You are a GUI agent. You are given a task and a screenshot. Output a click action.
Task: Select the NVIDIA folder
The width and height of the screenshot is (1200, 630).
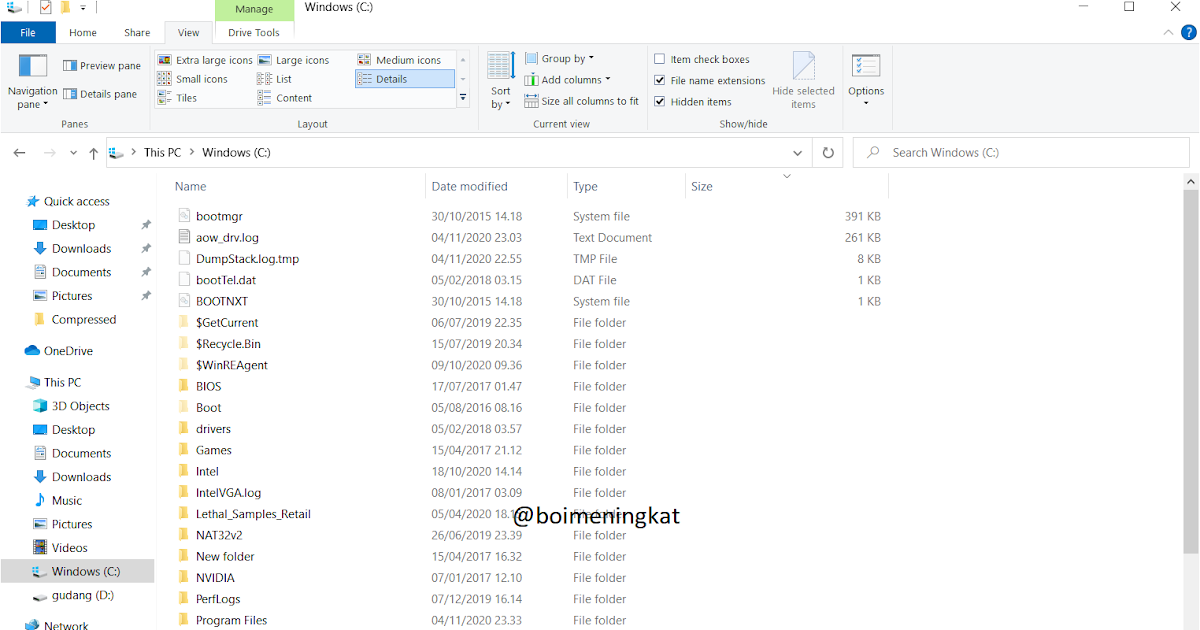tap(215, 578)
